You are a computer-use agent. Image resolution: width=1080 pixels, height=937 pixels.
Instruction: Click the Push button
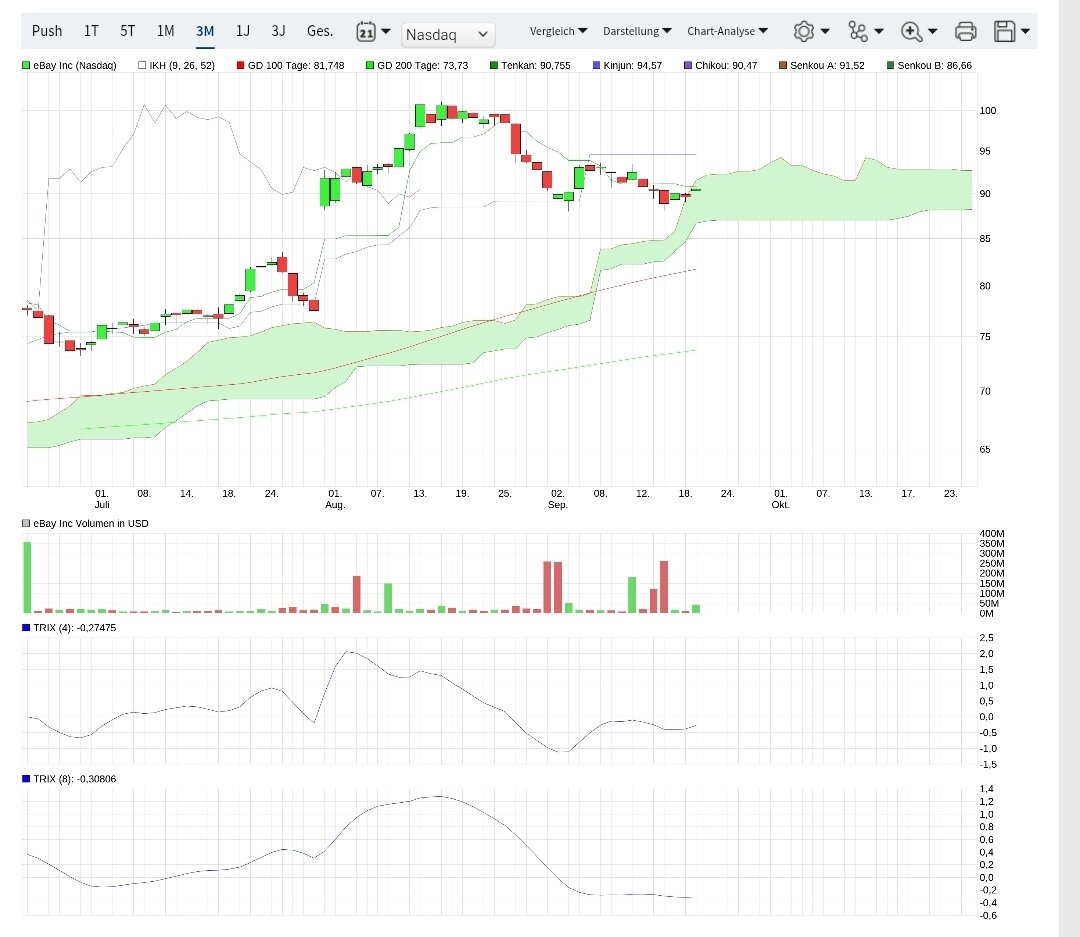[47, 31]
